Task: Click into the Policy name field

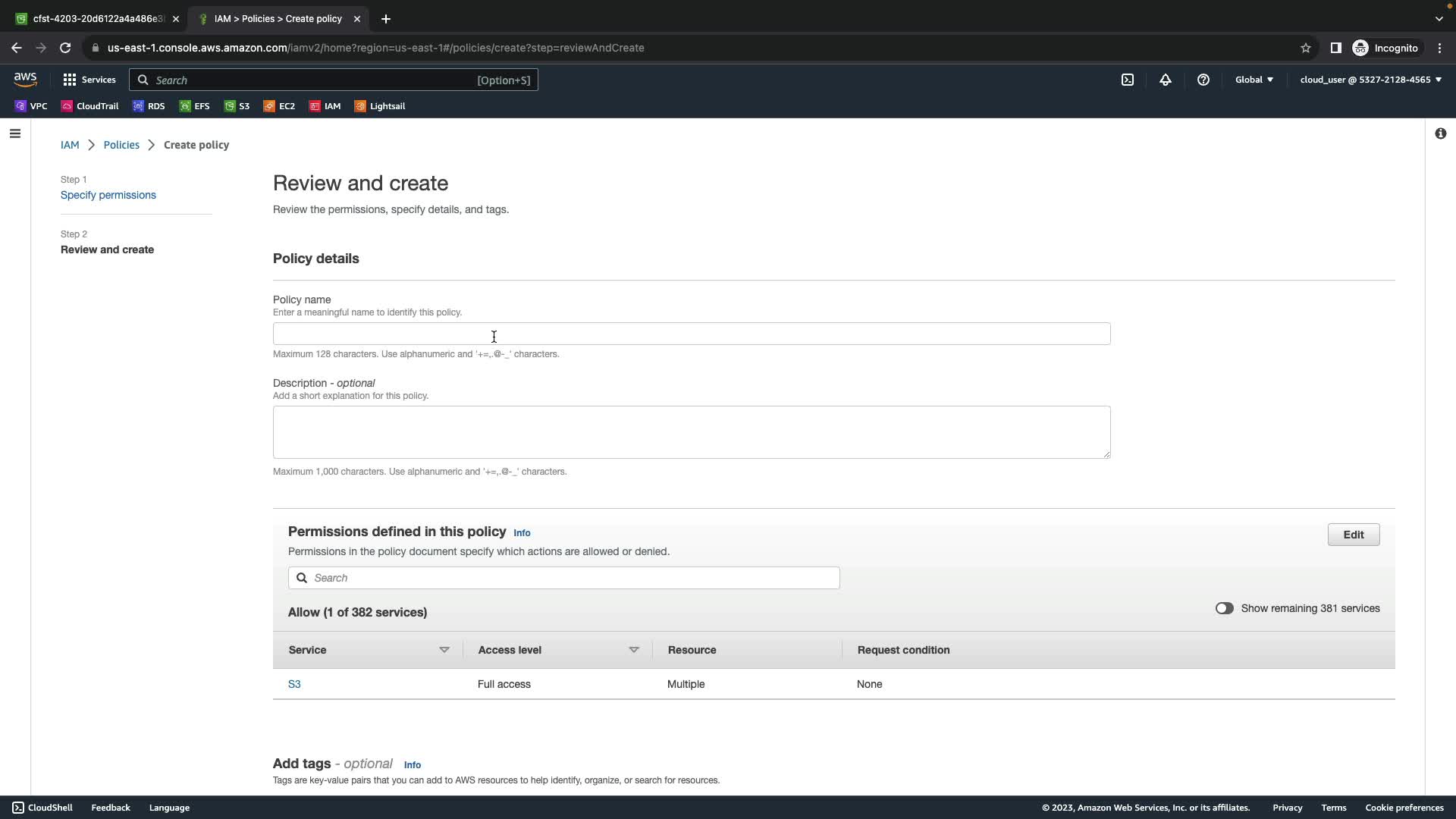Action: pos(691,334)
